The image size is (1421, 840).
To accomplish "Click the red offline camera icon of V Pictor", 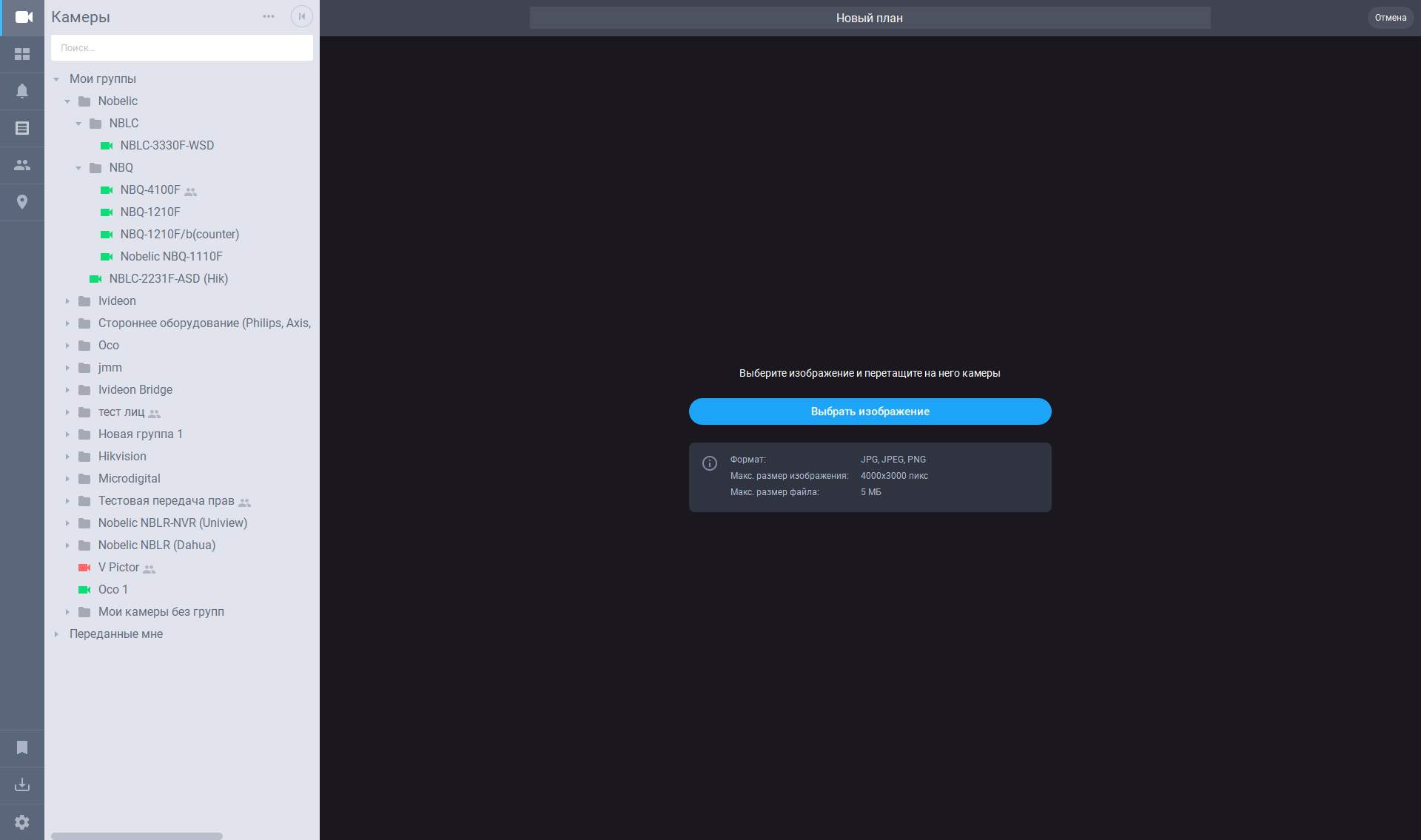I will point(84,568).
